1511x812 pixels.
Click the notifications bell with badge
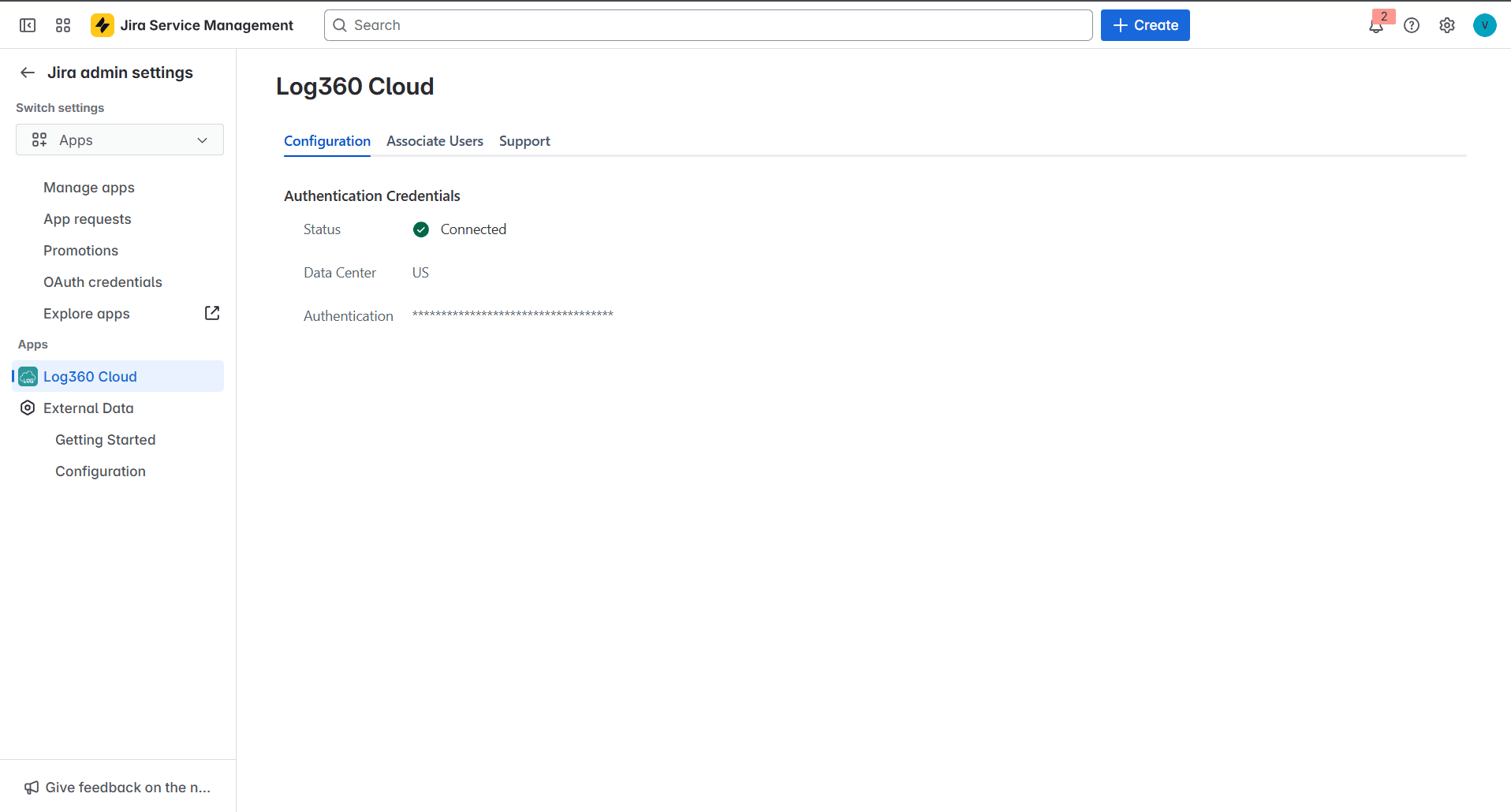(1375, 24)
